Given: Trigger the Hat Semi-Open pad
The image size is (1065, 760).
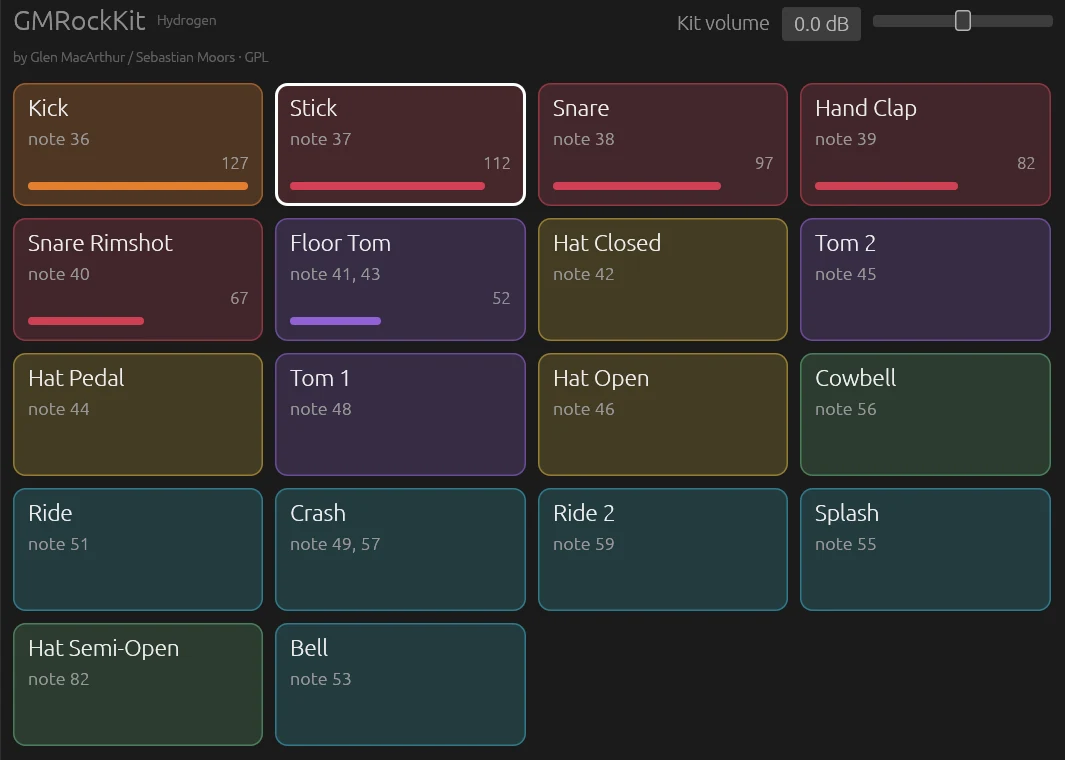Looking at the screenshot, I should pos(138,685).
